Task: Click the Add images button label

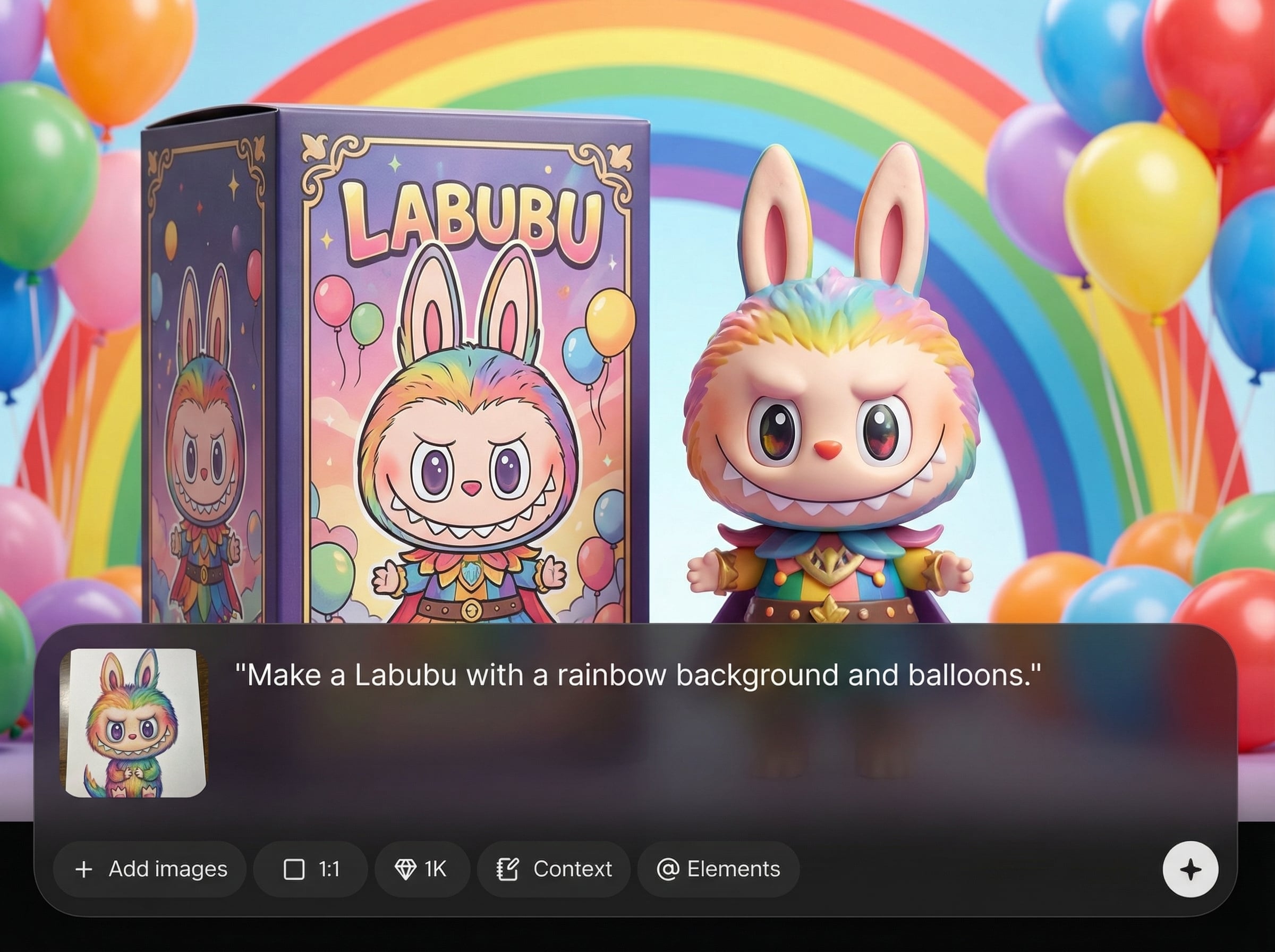Action: click(x=168, y=869)
